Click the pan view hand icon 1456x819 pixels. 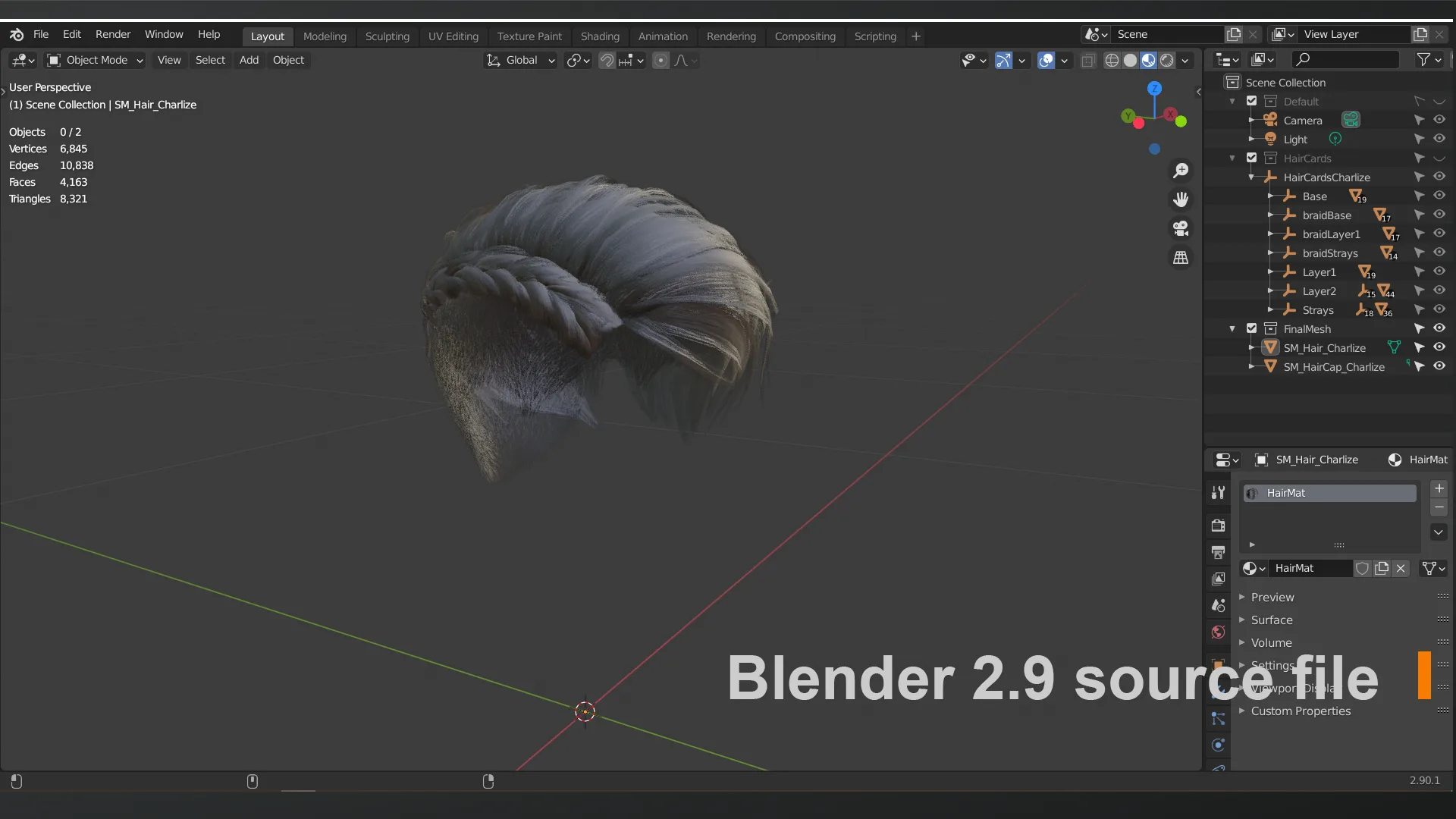click(1181, 199)
